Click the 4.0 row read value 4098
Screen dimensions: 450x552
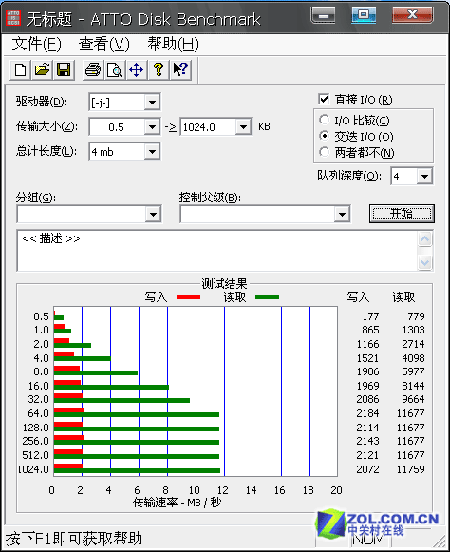point(413,358)
